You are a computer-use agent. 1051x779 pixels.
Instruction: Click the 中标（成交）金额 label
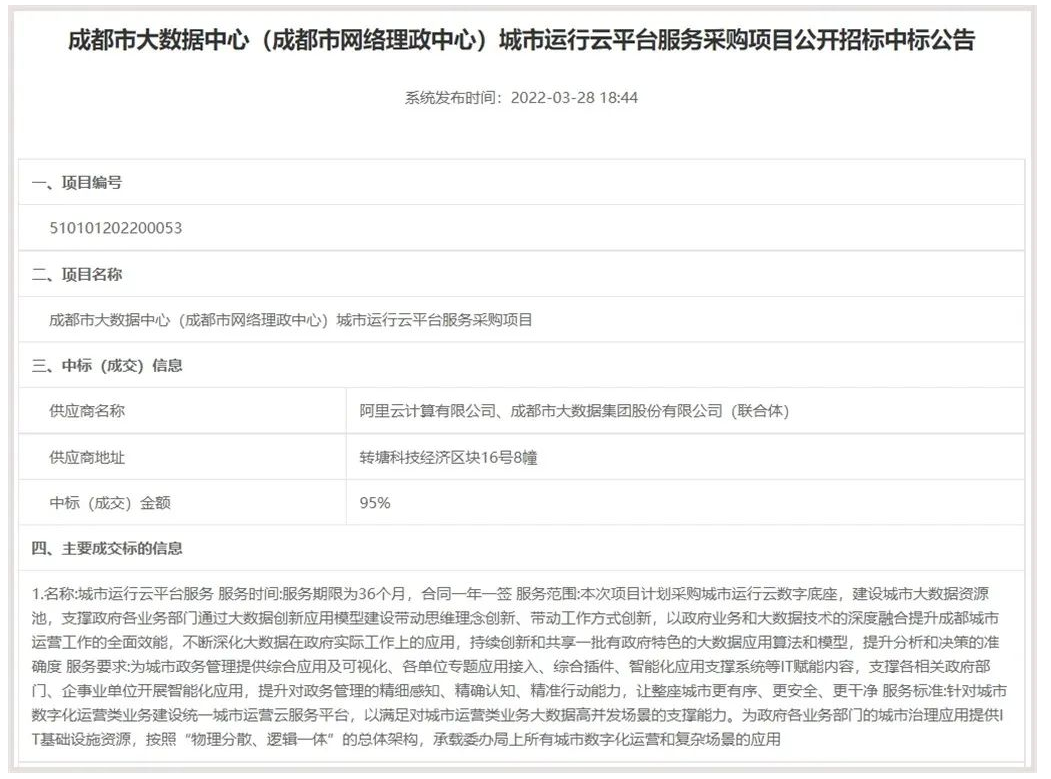(x=110, y=499)
